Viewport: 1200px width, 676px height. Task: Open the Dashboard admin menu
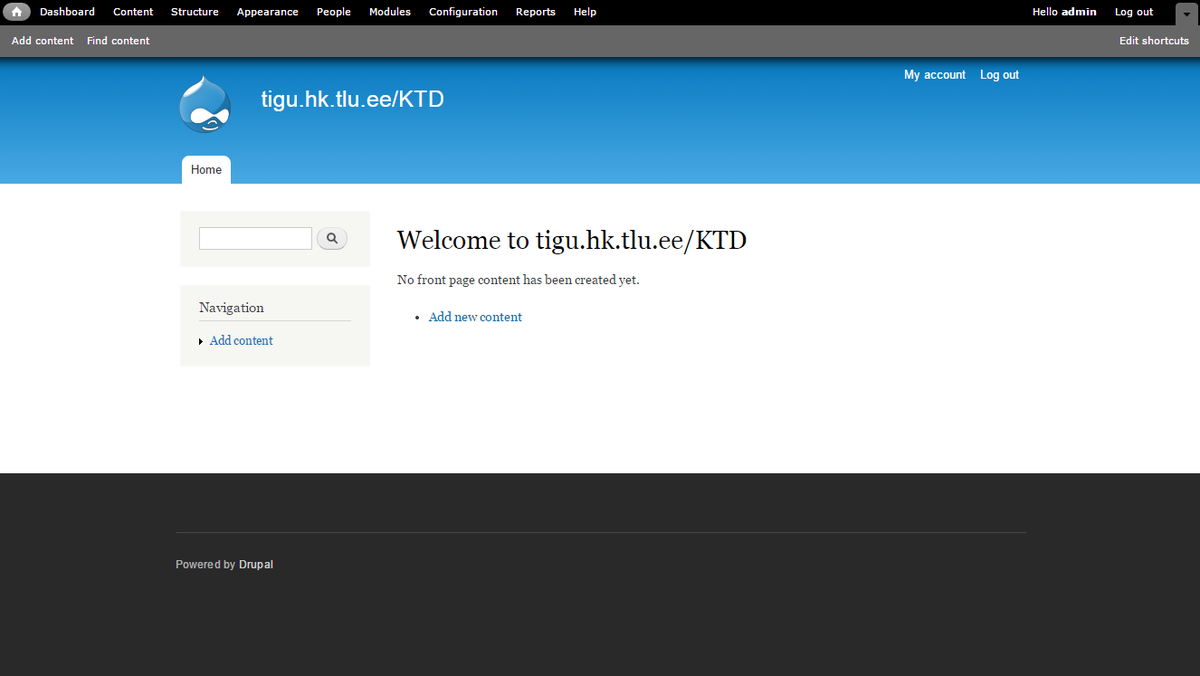(67, 11)
